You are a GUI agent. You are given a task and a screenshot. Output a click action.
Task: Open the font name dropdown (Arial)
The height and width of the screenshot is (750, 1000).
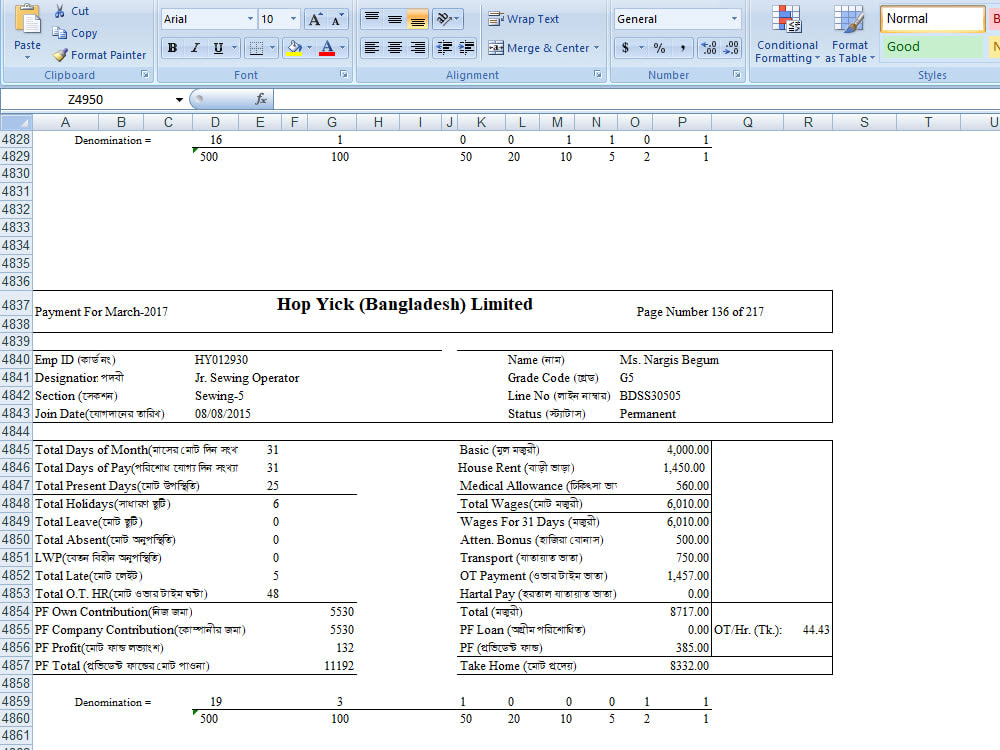tap(250, 19)
